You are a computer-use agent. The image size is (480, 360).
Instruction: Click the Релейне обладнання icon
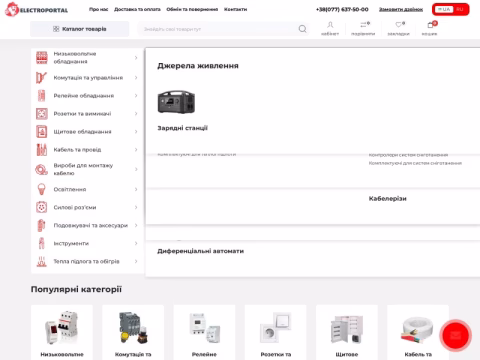pos(42,96)
